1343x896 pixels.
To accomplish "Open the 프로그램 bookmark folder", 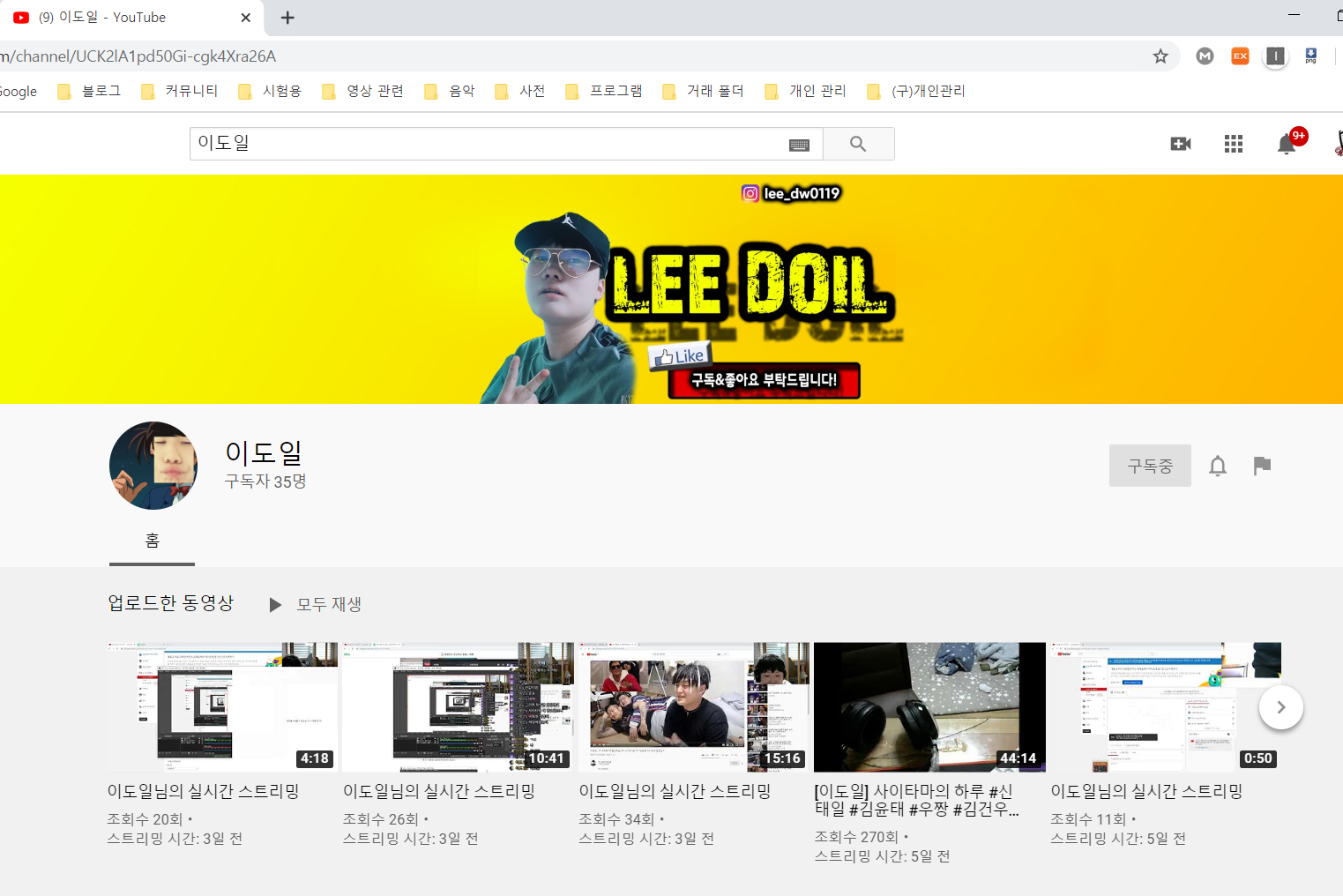I will 604,91.
